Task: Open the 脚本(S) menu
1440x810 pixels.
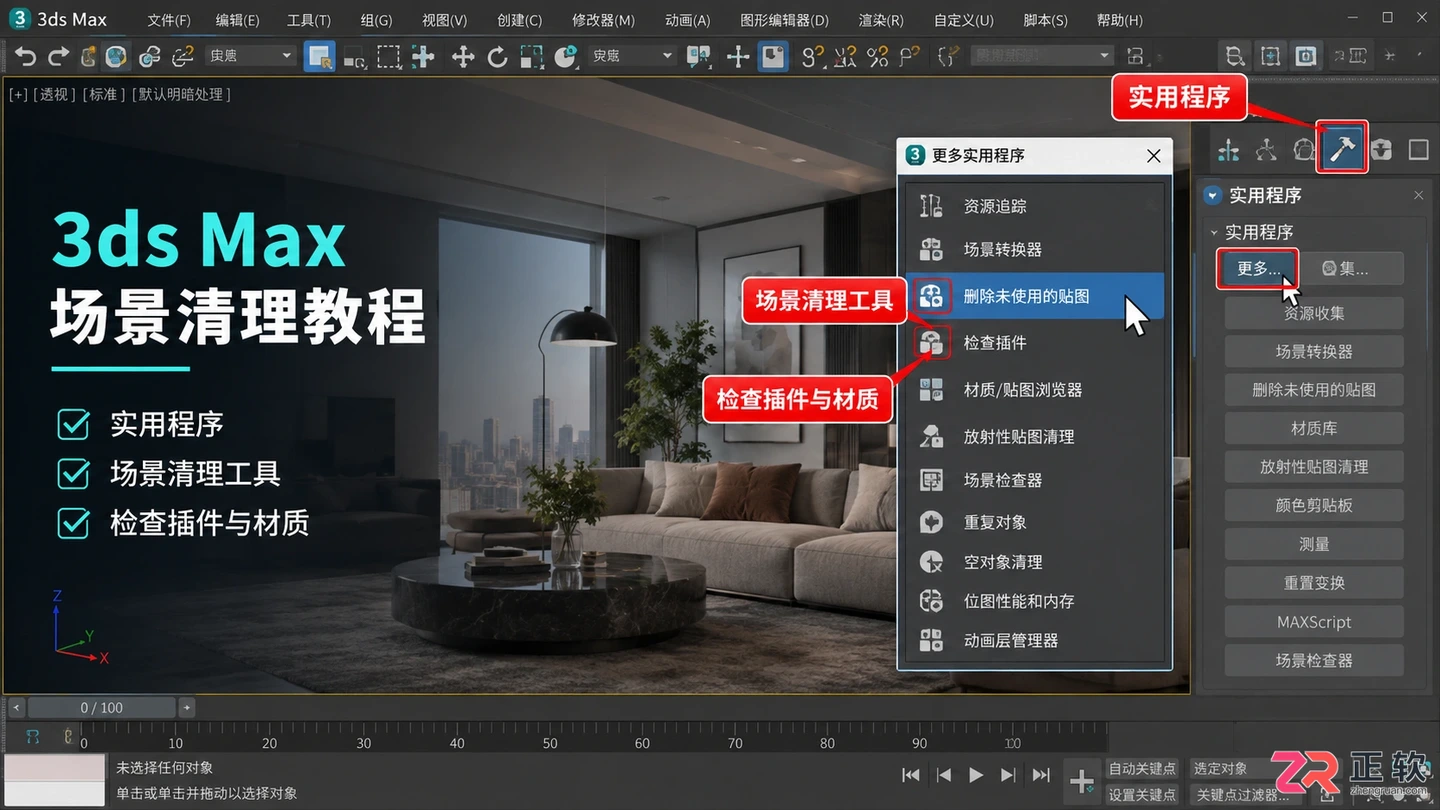Action: pos(1046,20)
